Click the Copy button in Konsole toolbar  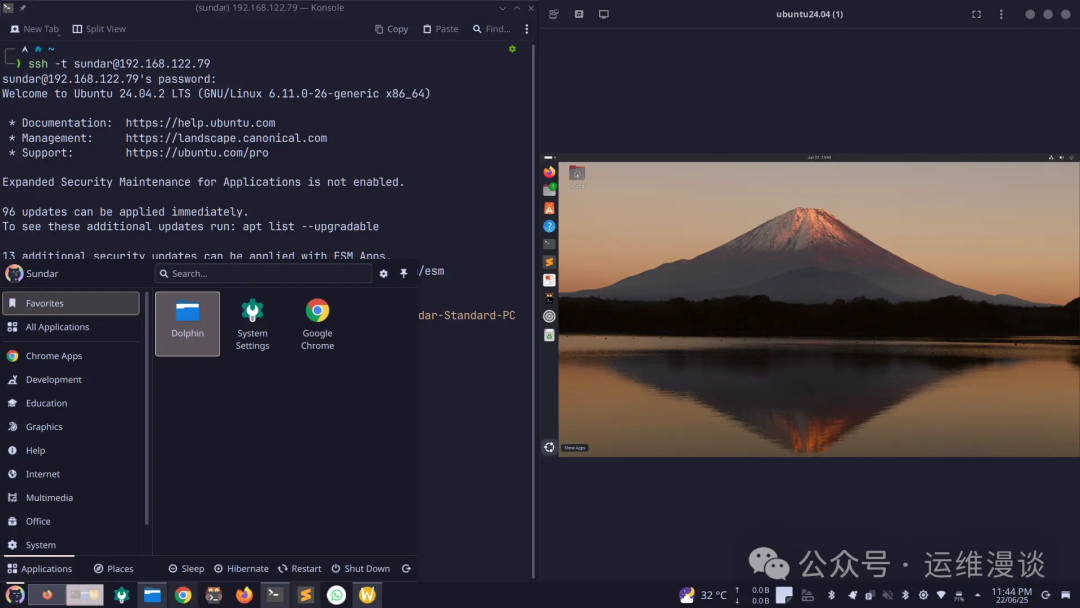pyautogui.click(x=391, y=29)
